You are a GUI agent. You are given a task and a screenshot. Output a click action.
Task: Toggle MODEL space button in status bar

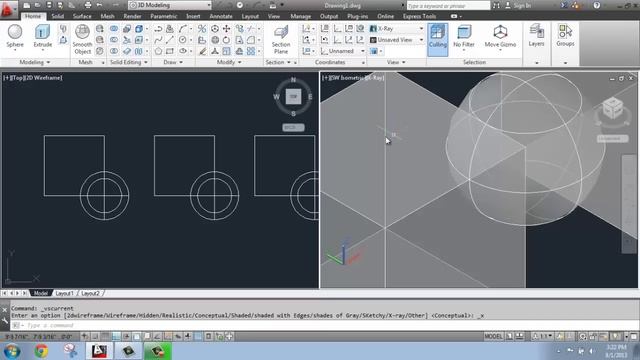click(493, 336)
